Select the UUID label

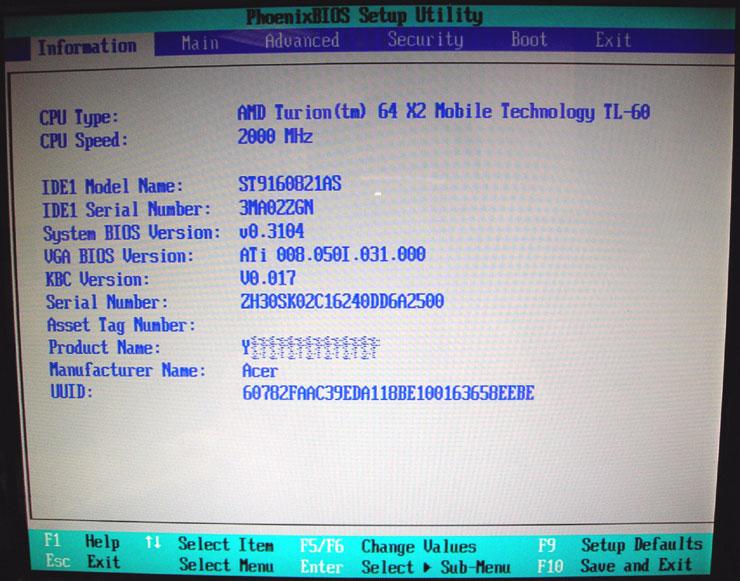72,391
